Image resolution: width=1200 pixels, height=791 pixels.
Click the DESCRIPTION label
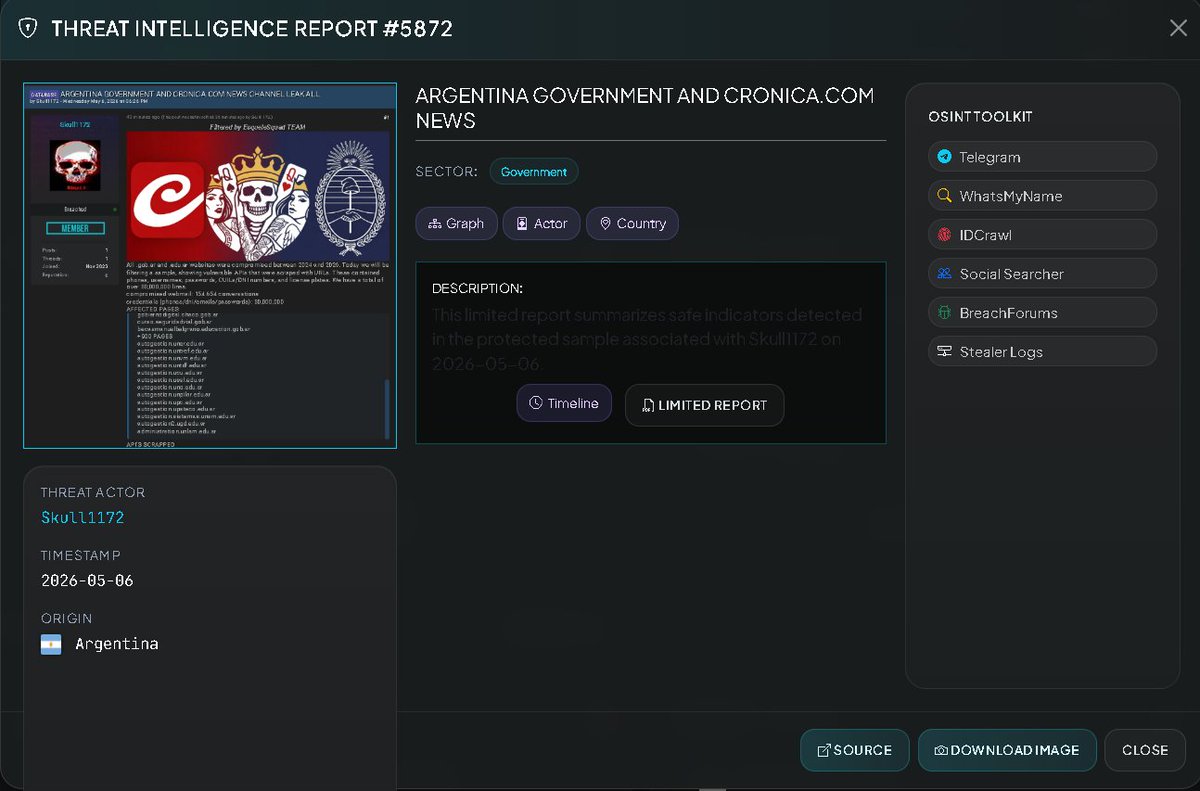477,289
